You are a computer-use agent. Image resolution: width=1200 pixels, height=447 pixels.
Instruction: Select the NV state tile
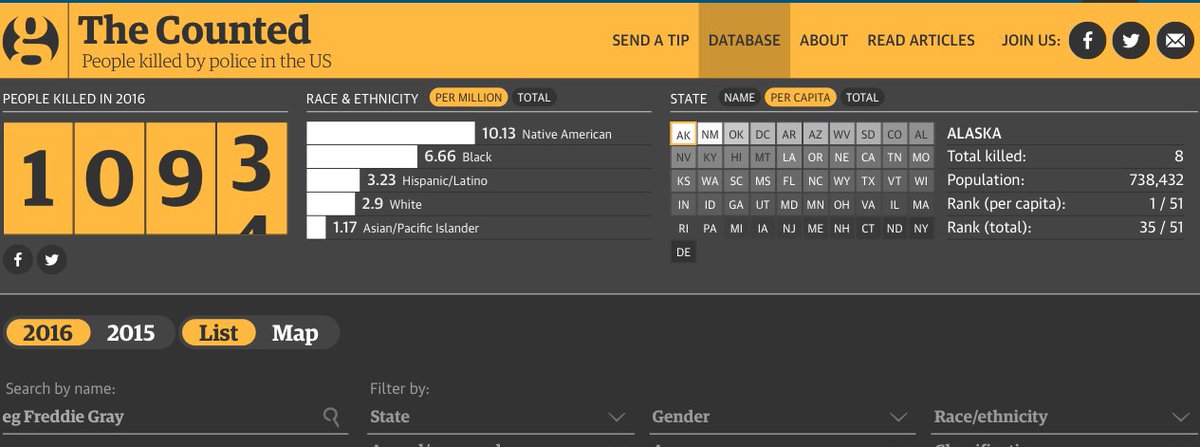click(x=683, y=158)
